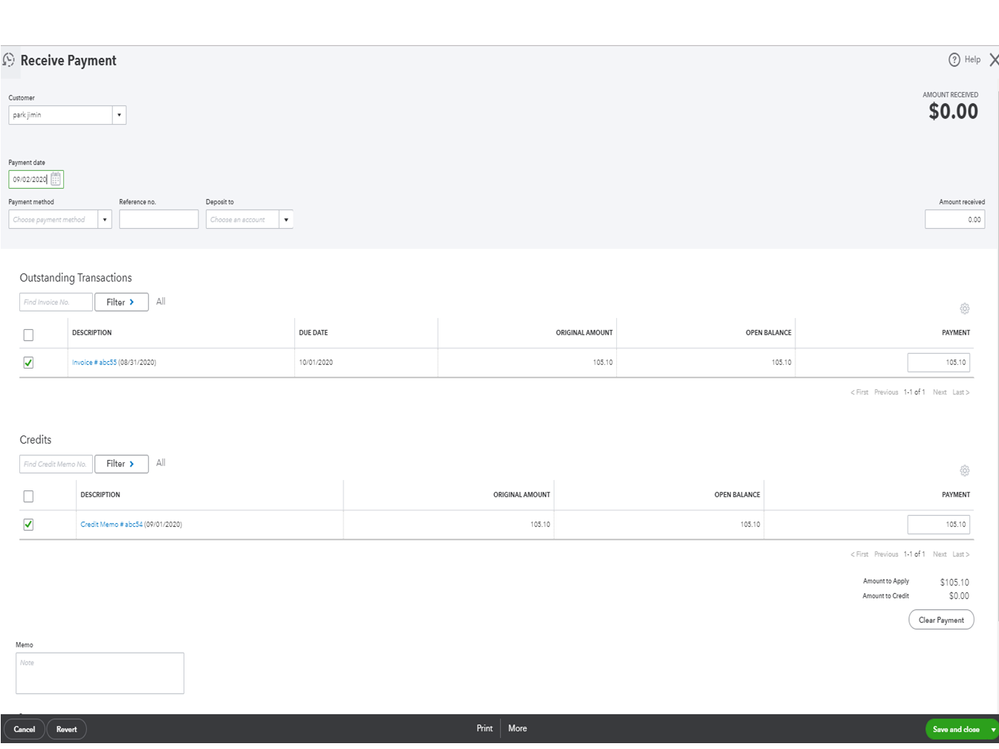Open the recent transactions history icon
Image resolution: width=999 pixels, height=749 pixels.
(x=9, y=60)
